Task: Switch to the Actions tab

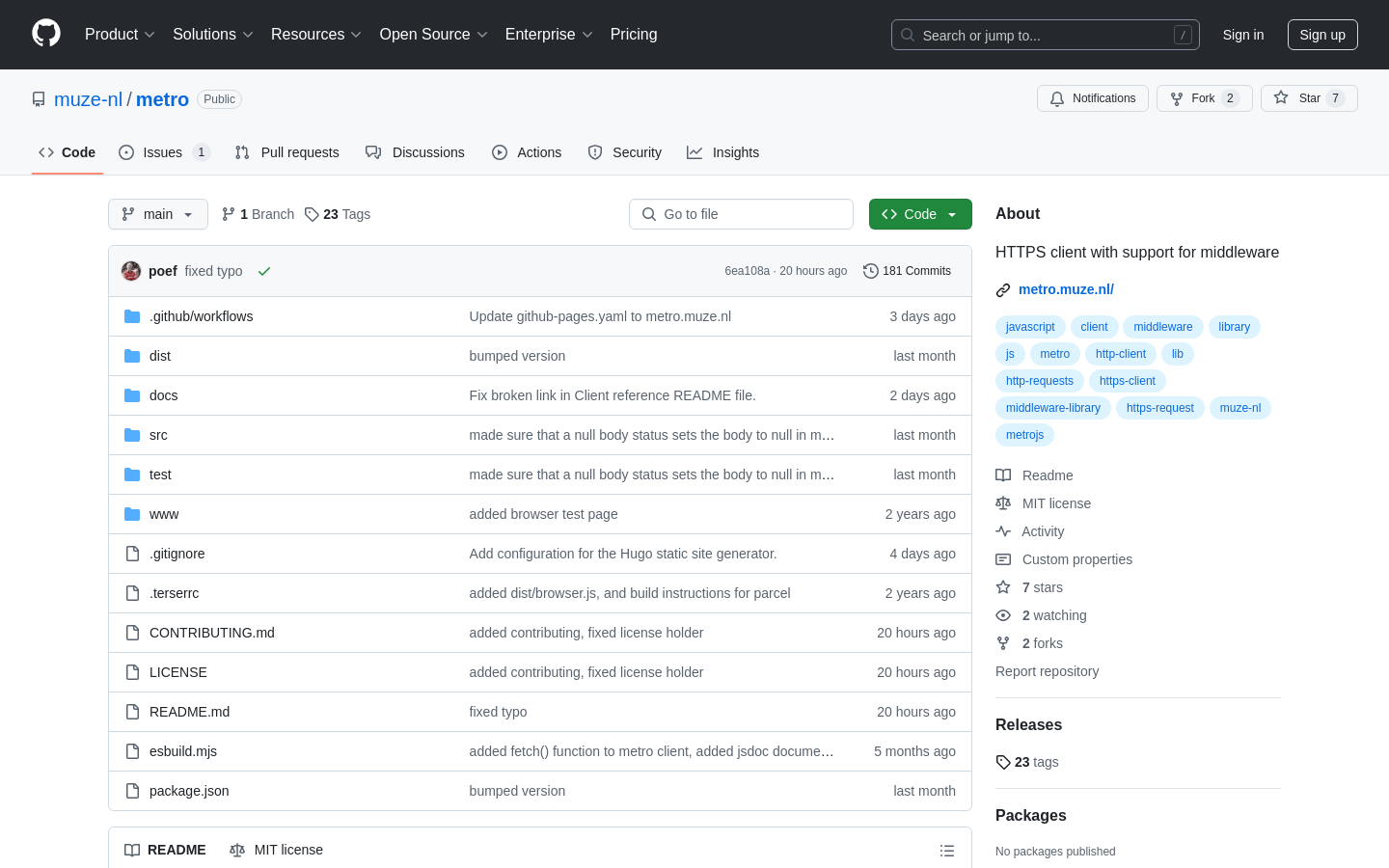Action: pos(527,152)
